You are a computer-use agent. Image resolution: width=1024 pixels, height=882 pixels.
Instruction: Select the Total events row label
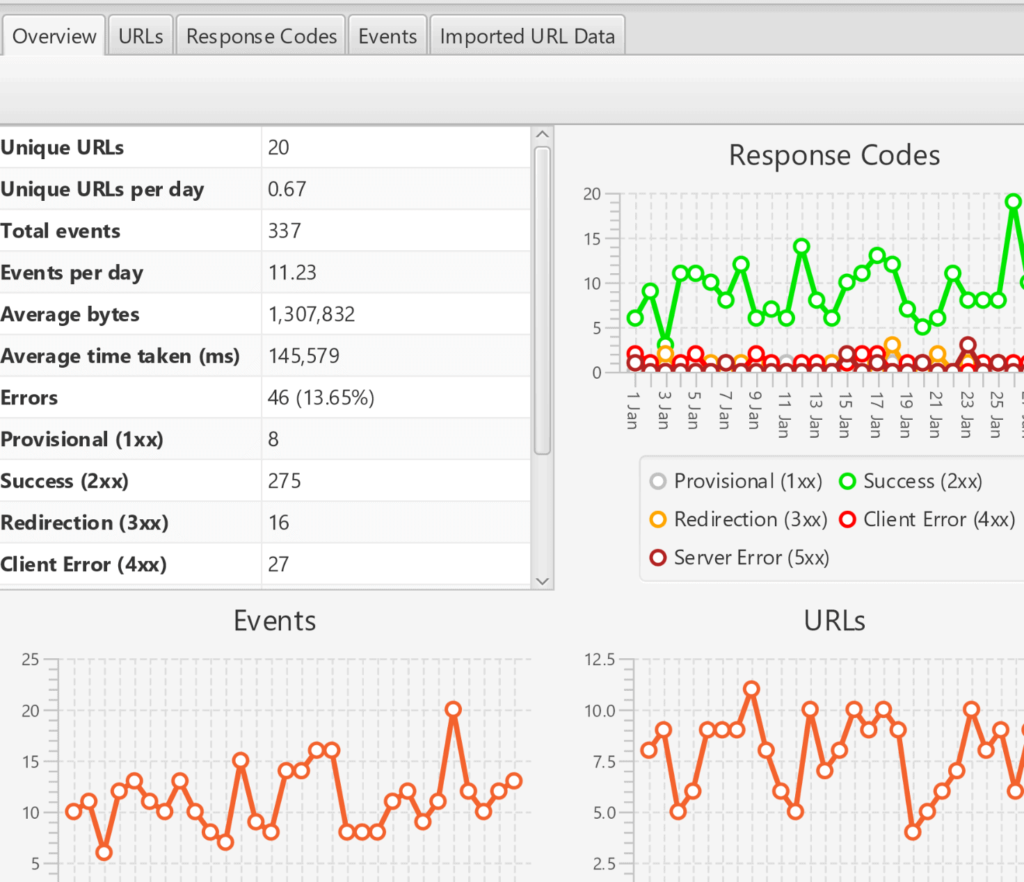coord(61,231)
